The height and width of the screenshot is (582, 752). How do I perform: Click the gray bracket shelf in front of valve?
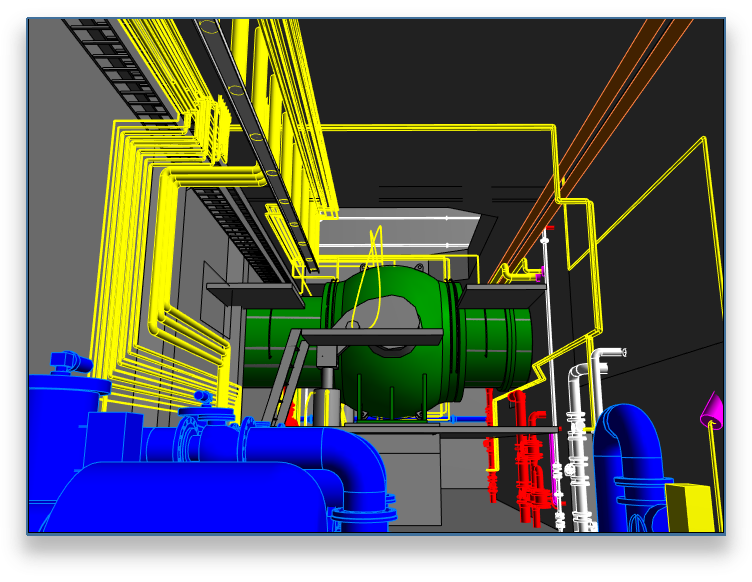point(370,338)
